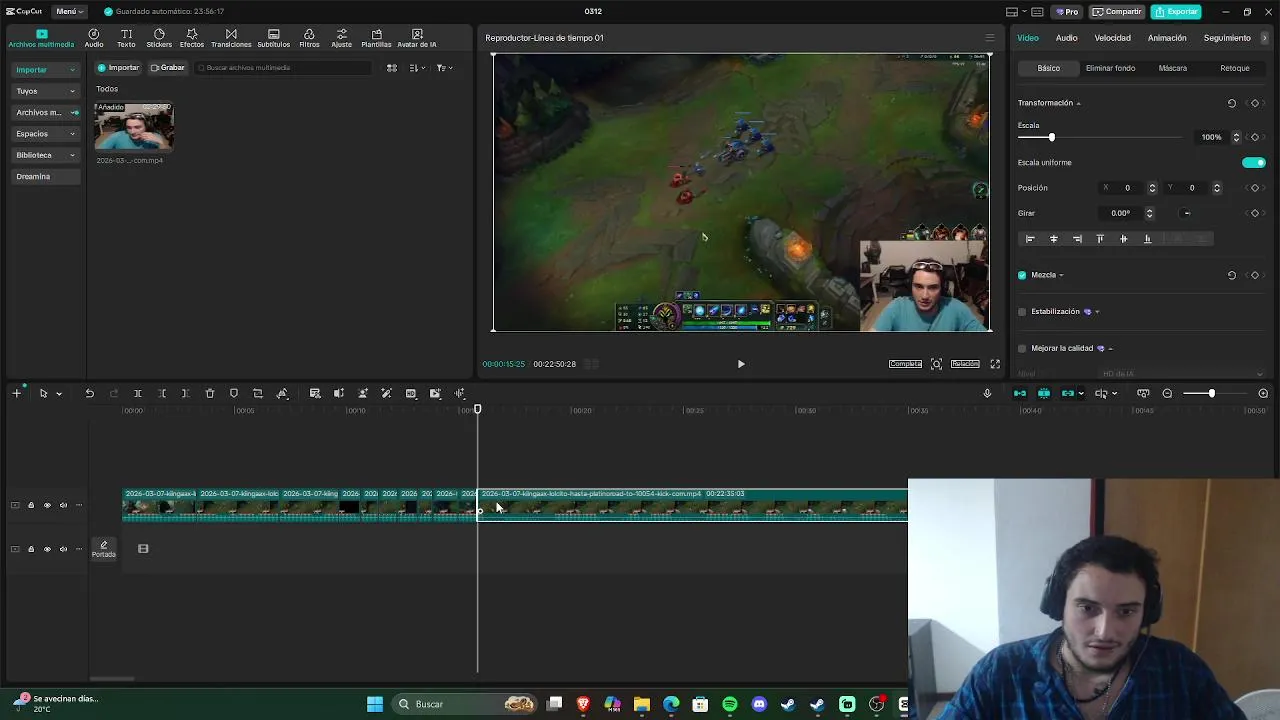Switch to the Velocidad tab
The width and height of the screenshot is (1280, 720).
[1112, 38]
